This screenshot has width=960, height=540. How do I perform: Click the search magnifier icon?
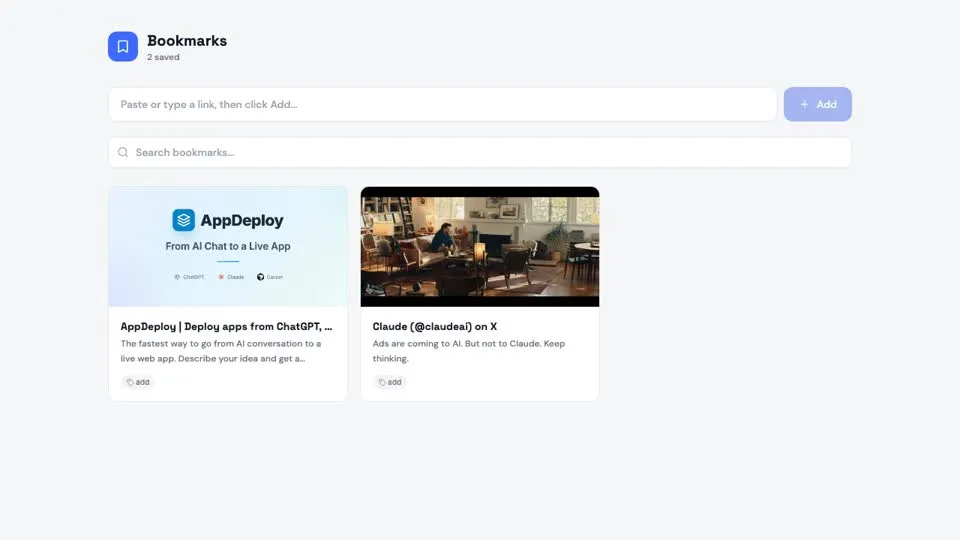(123, 152)
